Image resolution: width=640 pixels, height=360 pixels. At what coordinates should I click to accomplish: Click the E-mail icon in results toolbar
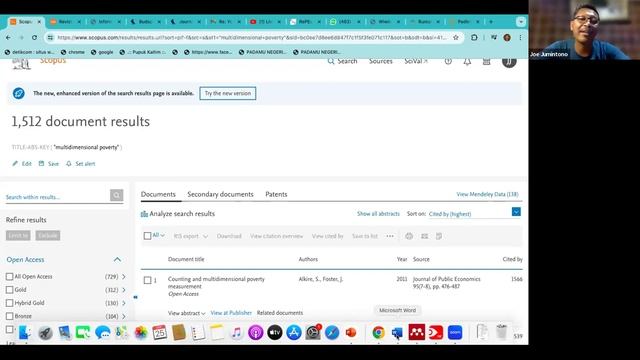pyautogui.click(x=424, y=236)
